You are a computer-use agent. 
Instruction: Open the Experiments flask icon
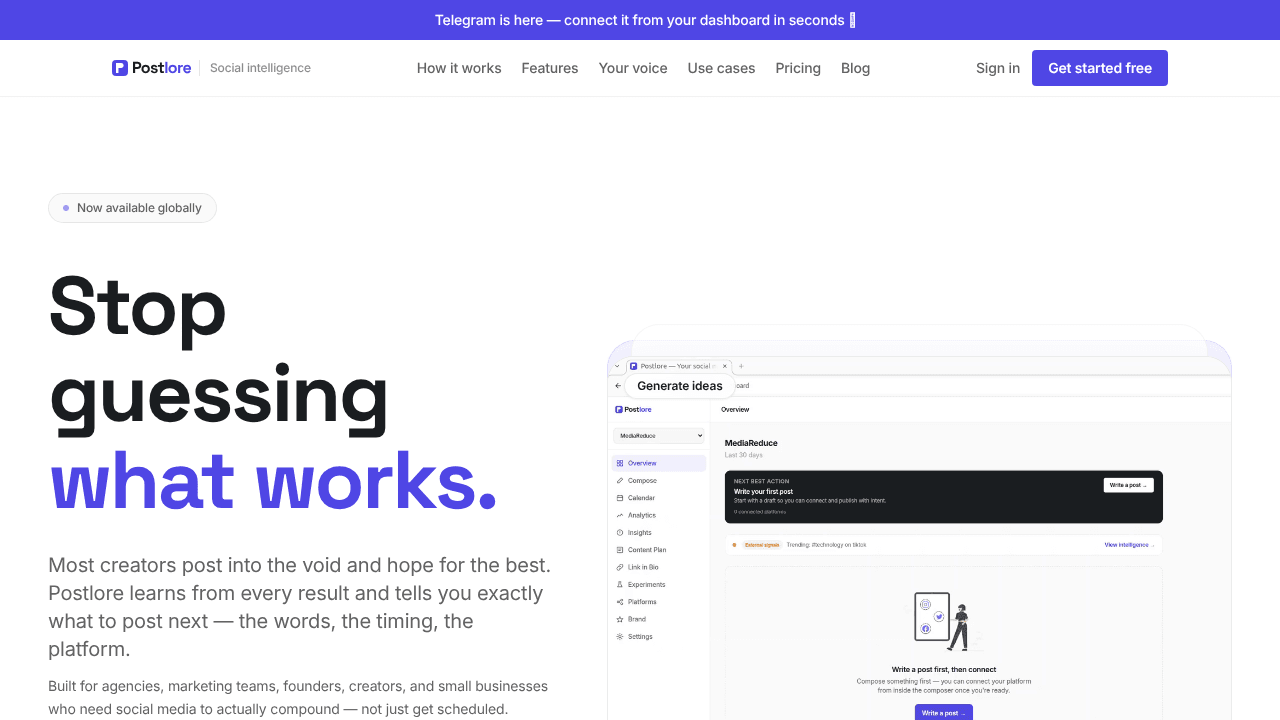pyautogui.click(x=620, y=585)
